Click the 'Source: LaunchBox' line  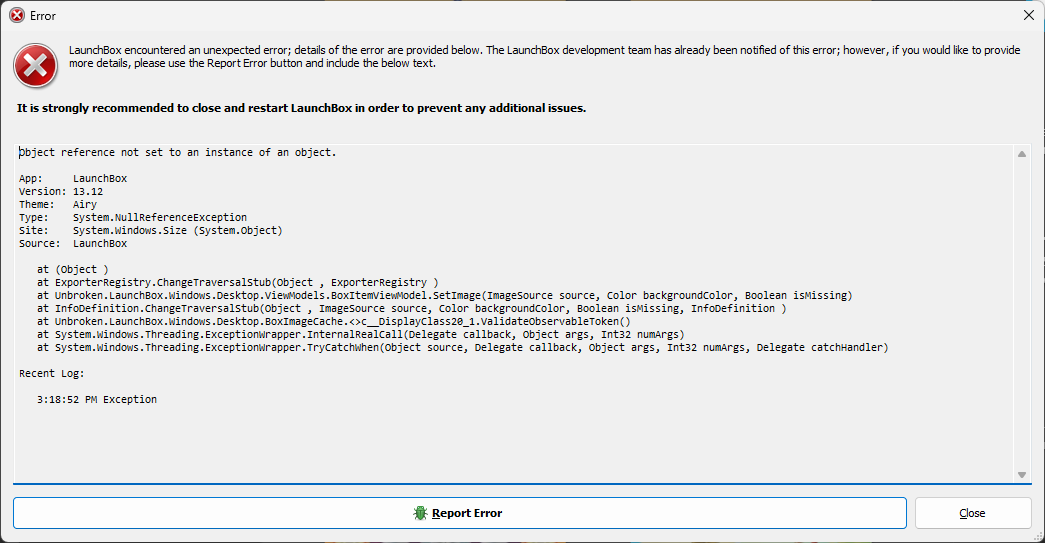(73, 243)
